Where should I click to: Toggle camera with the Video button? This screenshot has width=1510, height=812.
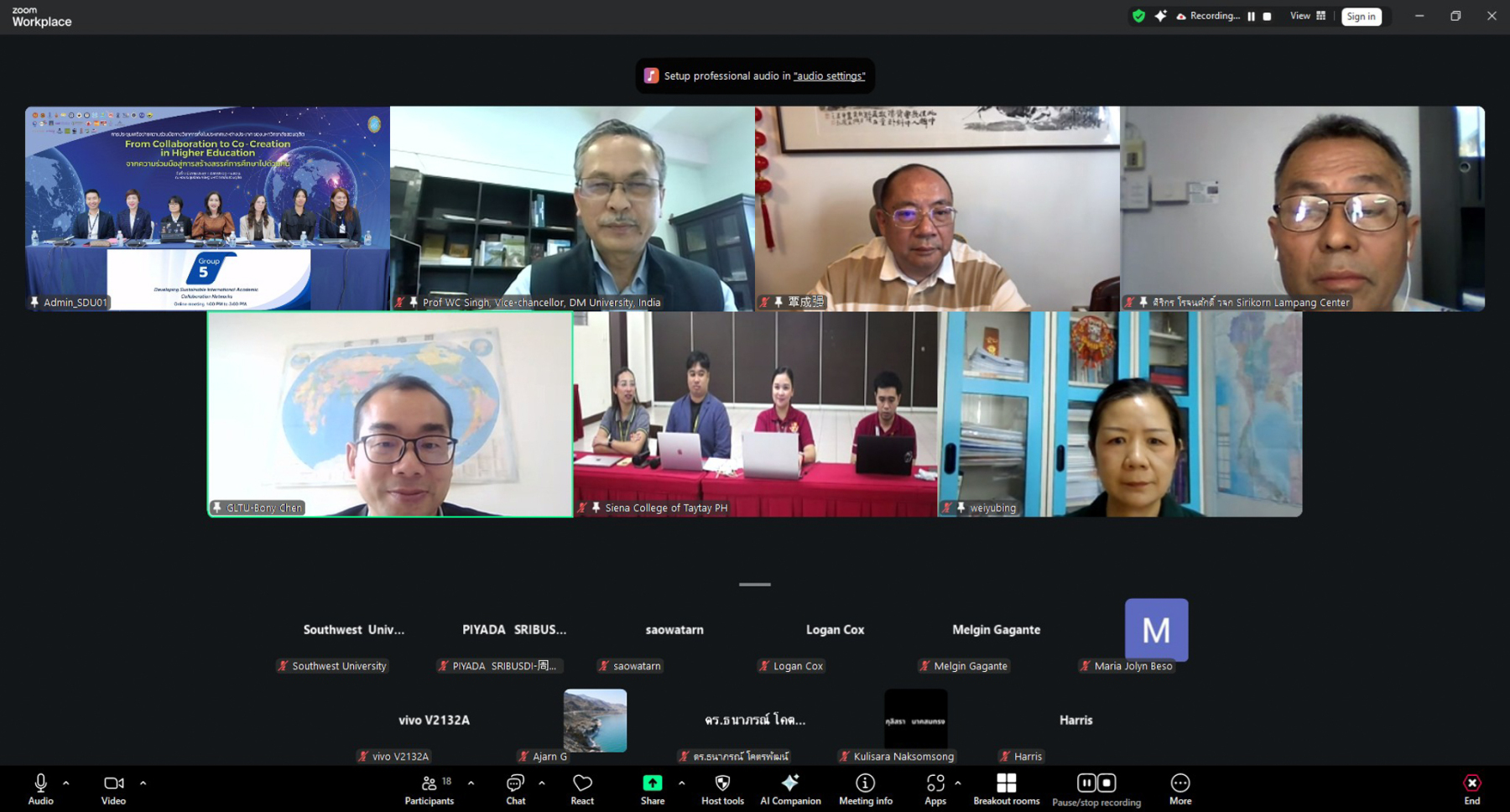pos(113,789)
